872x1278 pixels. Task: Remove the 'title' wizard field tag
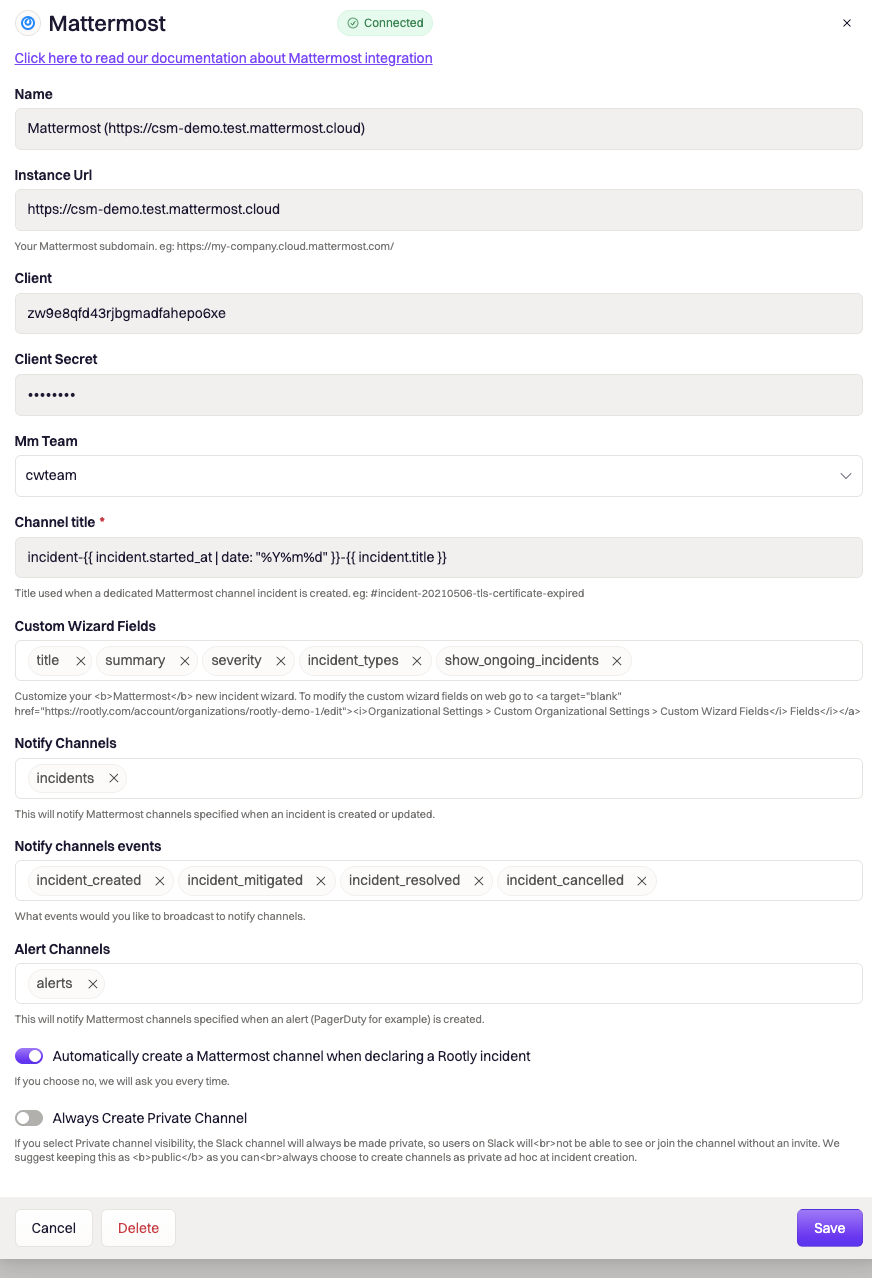coord(80,661)
